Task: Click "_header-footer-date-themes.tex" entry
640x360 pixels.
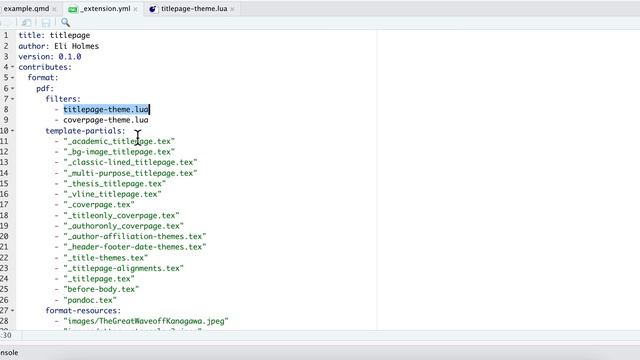Action: click(x=135, y=247)
